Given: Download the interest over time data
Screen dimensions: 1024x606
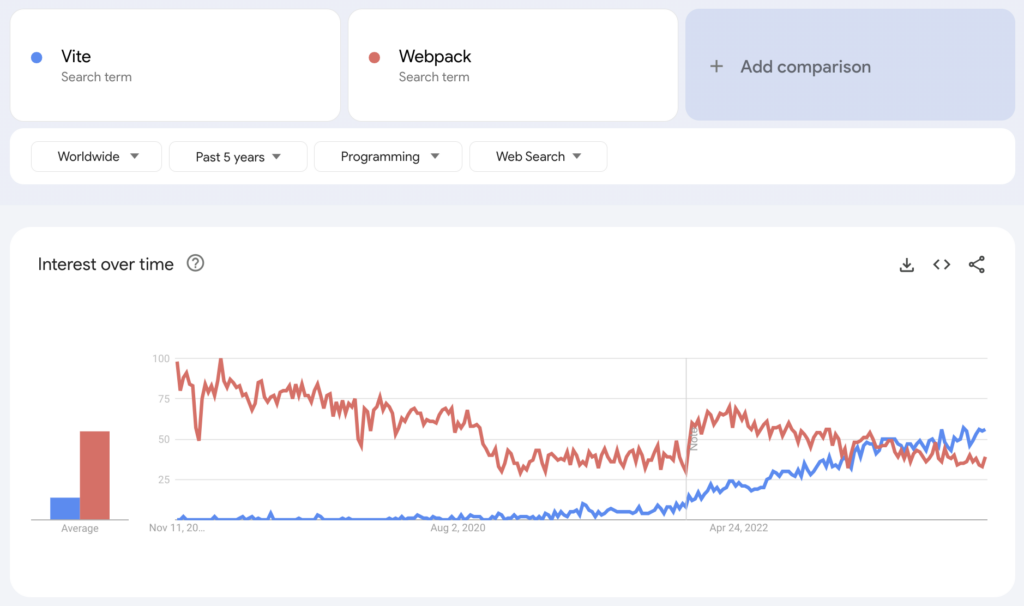Looking at the screenshot, I should (906, 264).
